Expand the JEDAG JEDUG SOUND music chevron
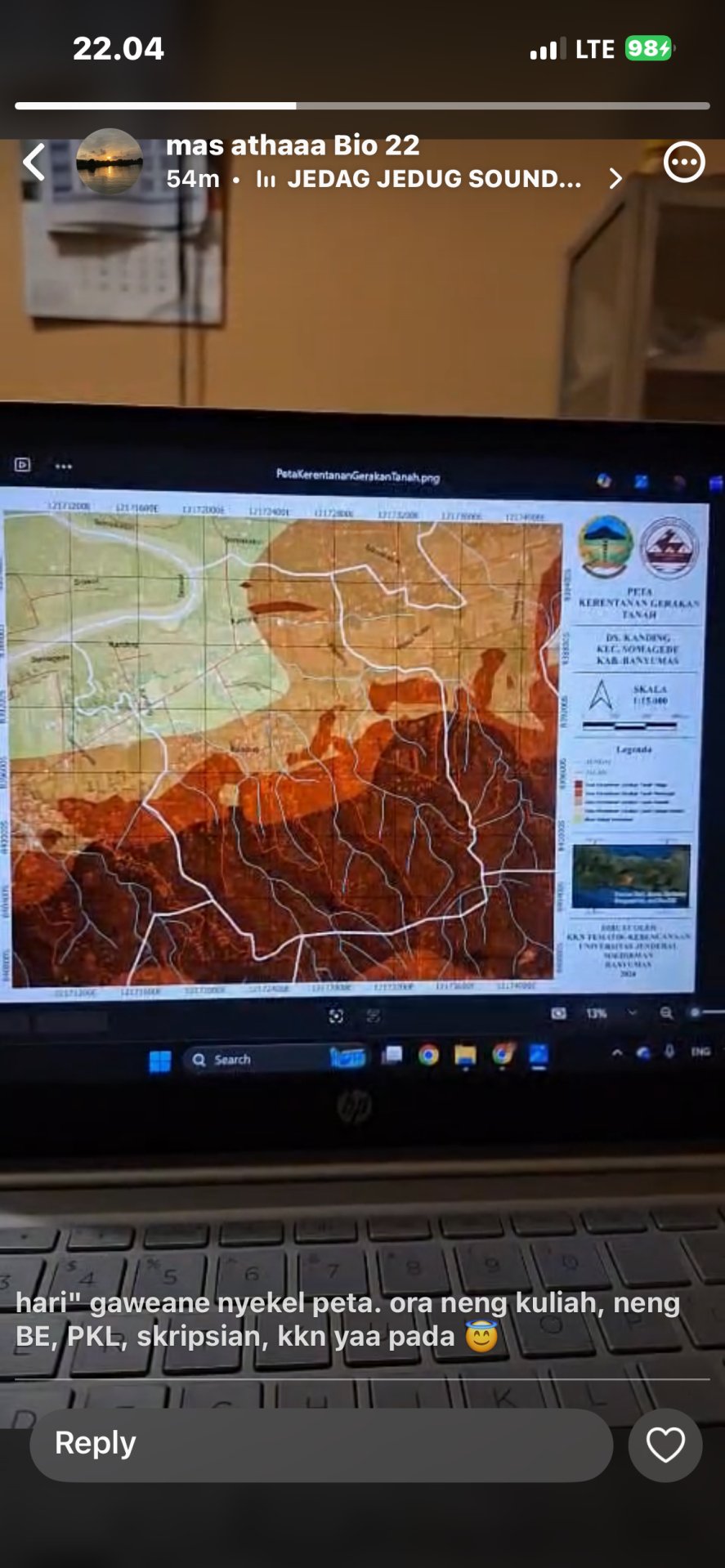725x1568 pixels. point(615,179)
